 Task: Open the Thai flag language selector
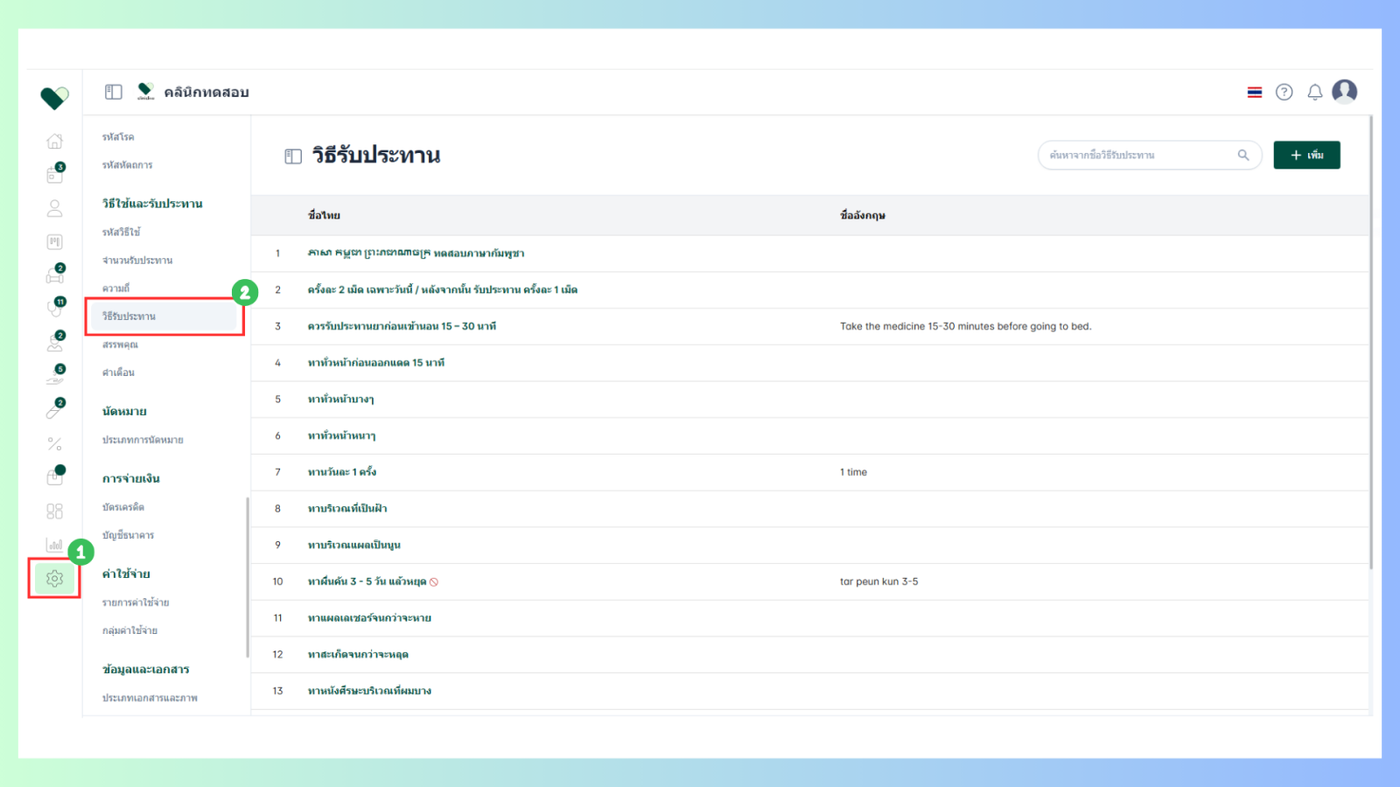pyautogui.click(x=1255, y=92)
